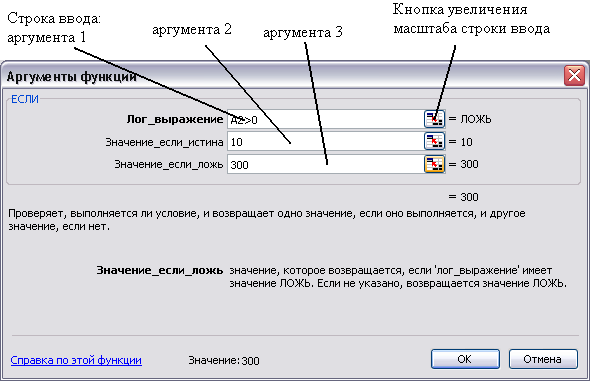Collapse dialog button for Лог_выражение field
Image resolution: width=590 pixels, height=381 pixels.
[x=434, y=119]
